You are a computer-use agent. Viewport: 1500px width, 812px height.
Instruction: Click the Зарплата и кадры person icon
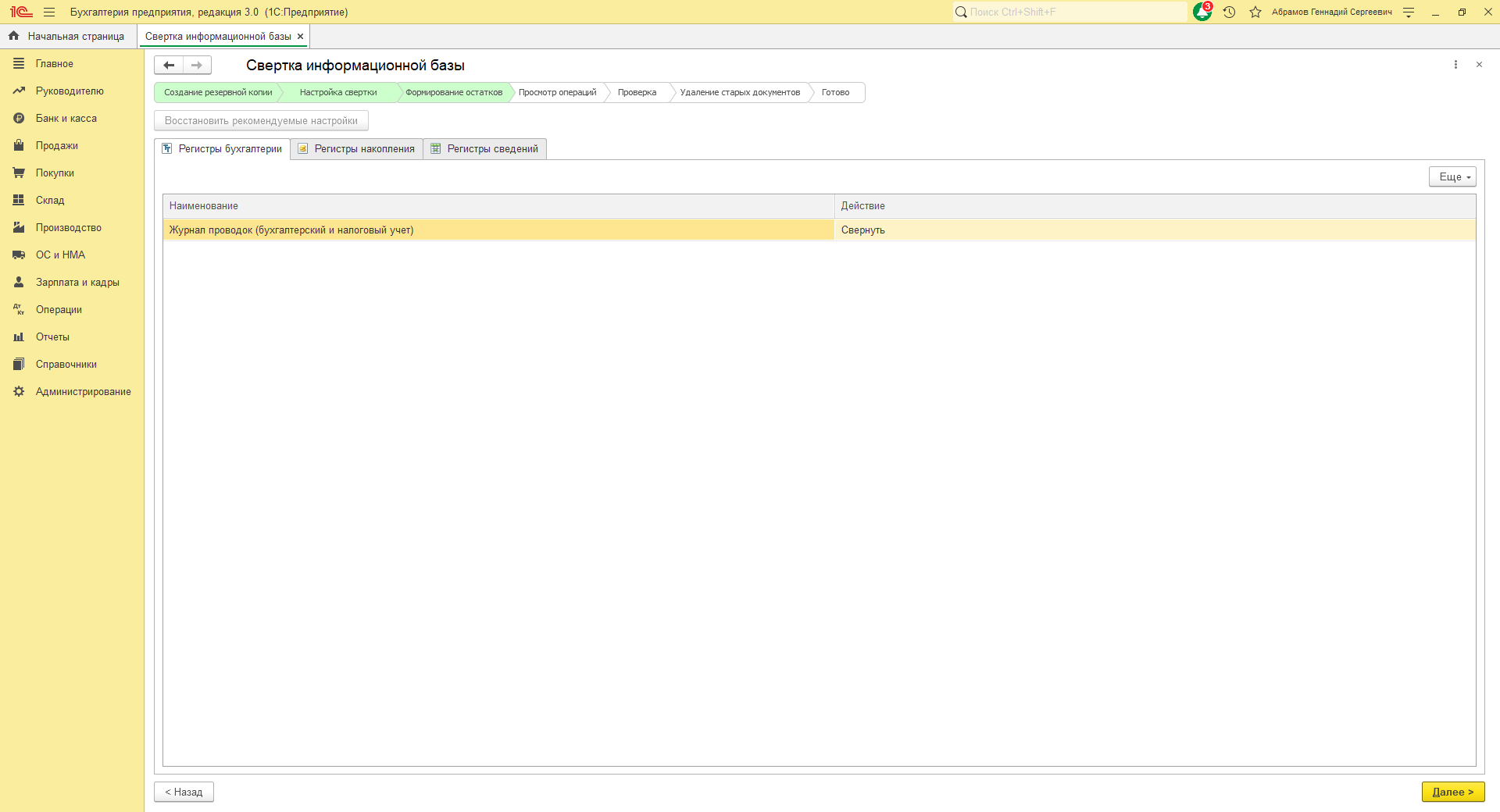(x=19, y=282)
